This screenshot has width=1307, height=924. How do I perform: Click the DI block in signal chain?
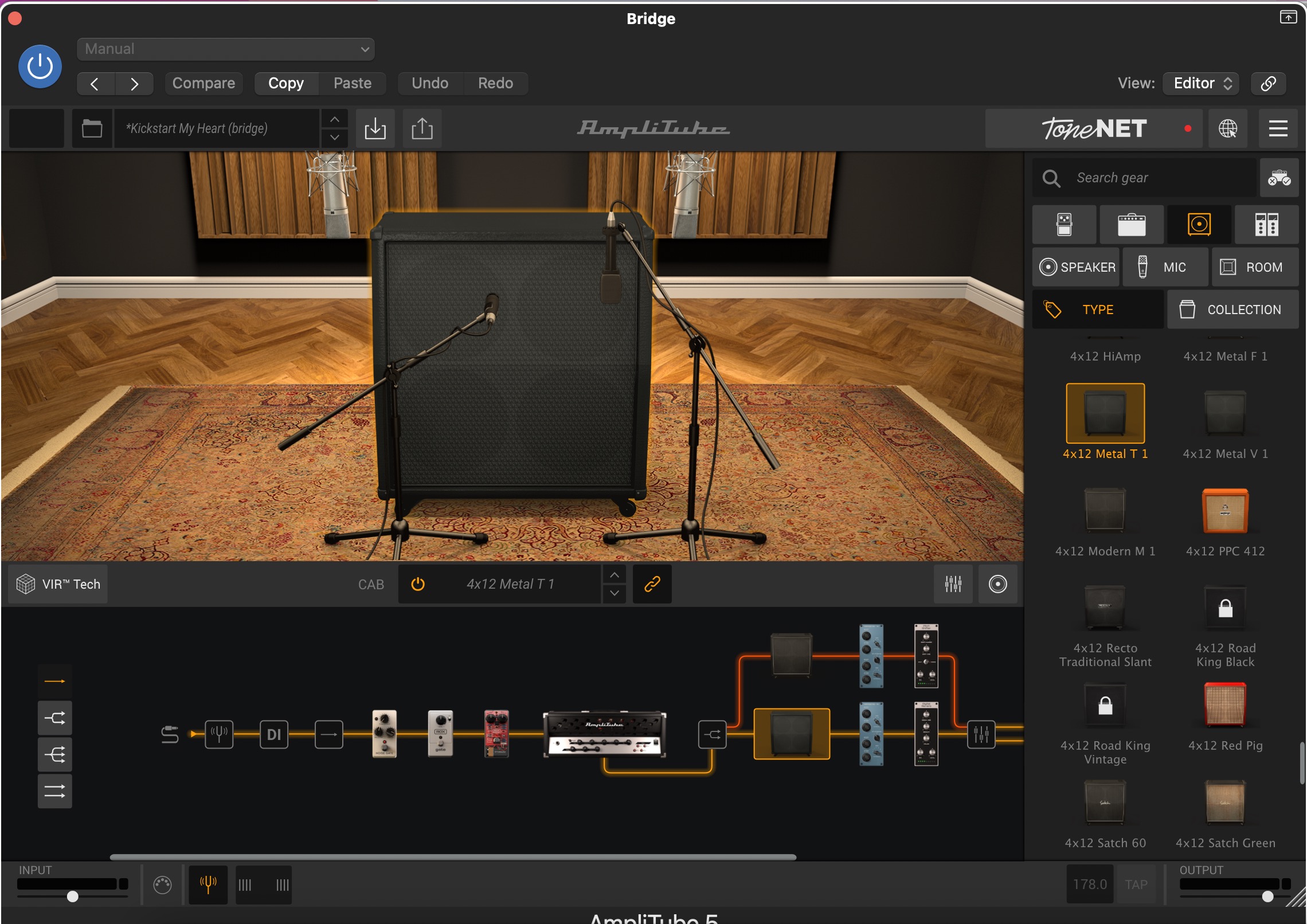[274, 734]
